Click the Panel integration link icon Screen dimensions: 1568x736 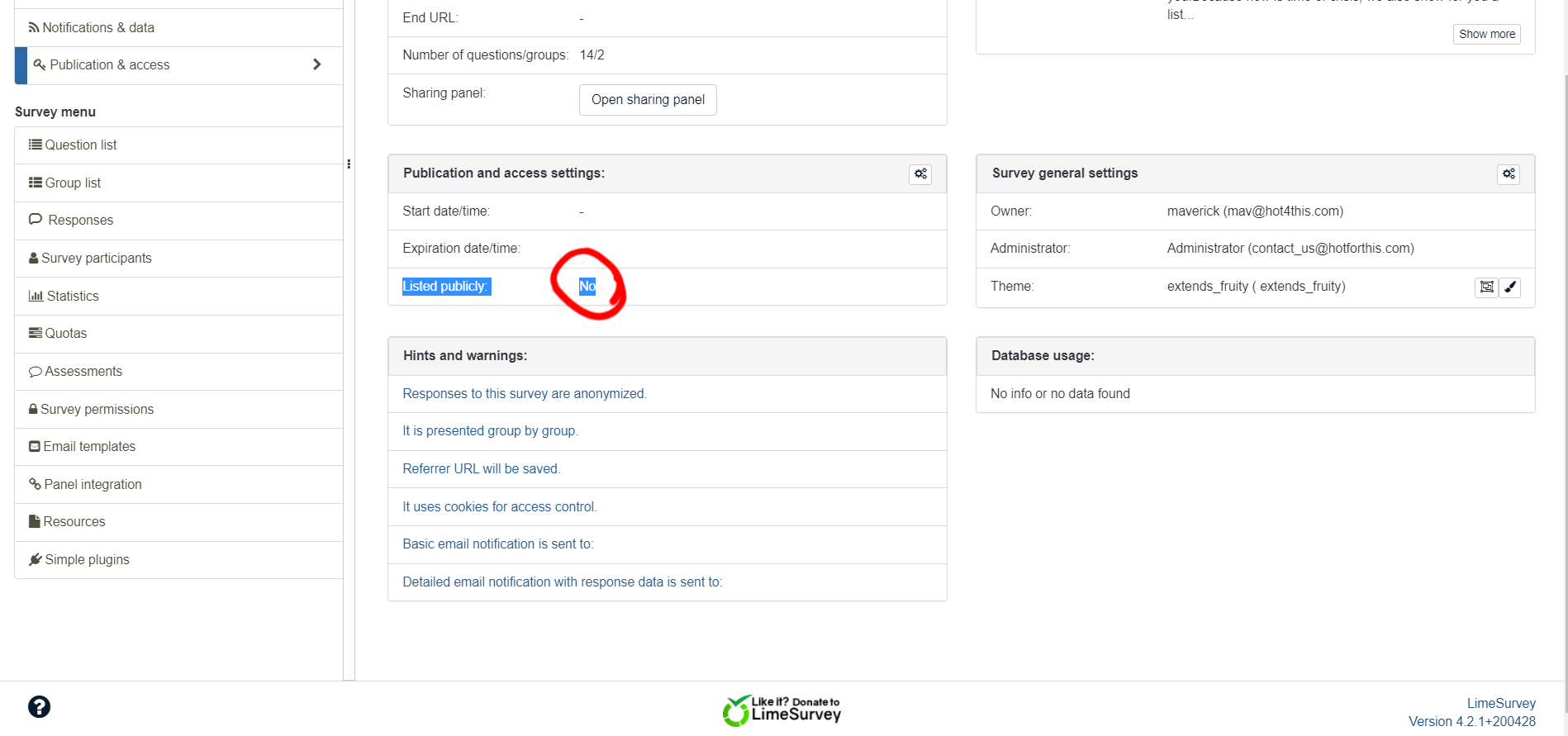click(x=35, y=484)
